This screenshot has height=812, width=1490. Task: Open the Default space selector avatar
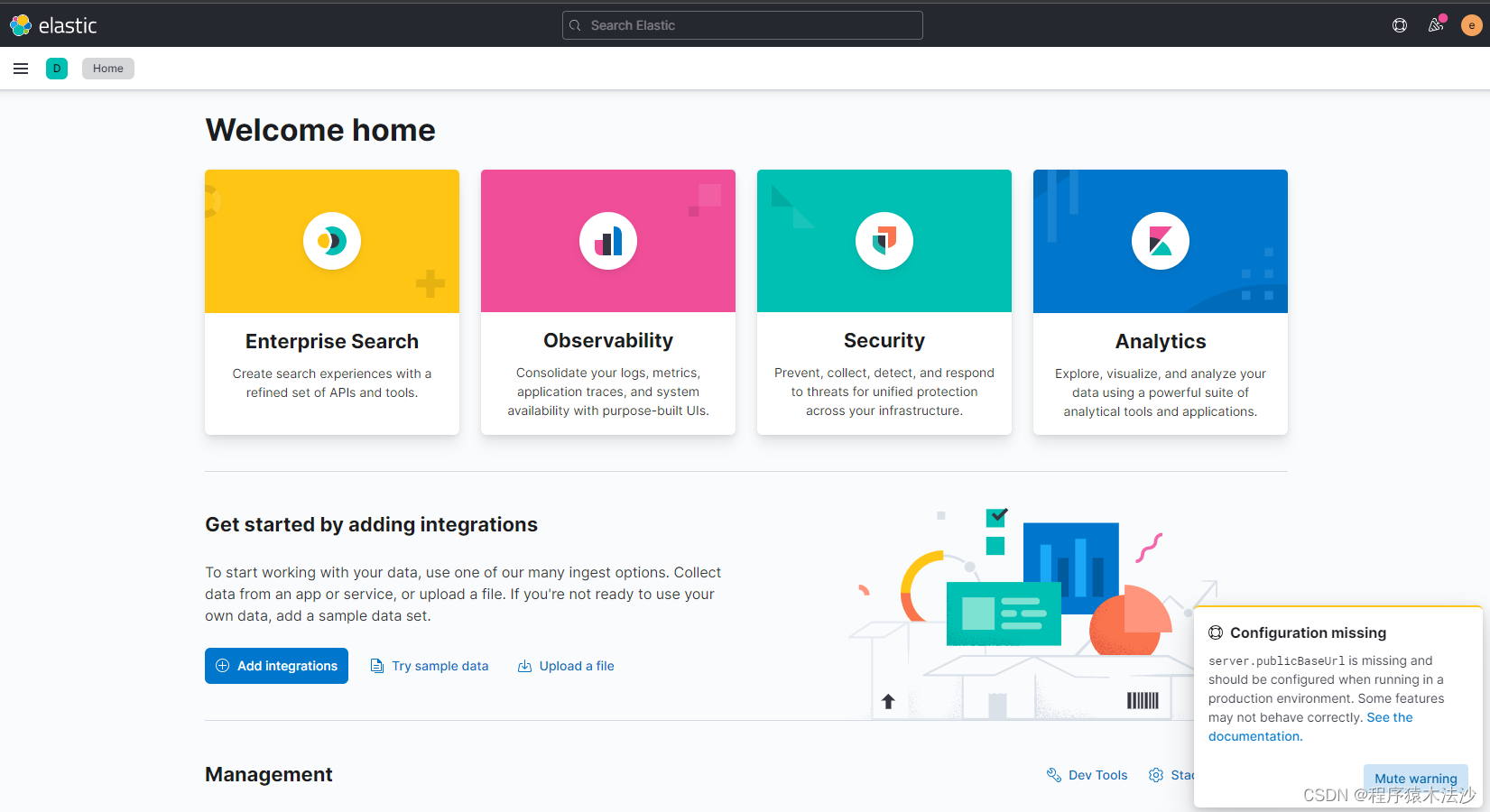pyautogui.click(x=57, y=69)
